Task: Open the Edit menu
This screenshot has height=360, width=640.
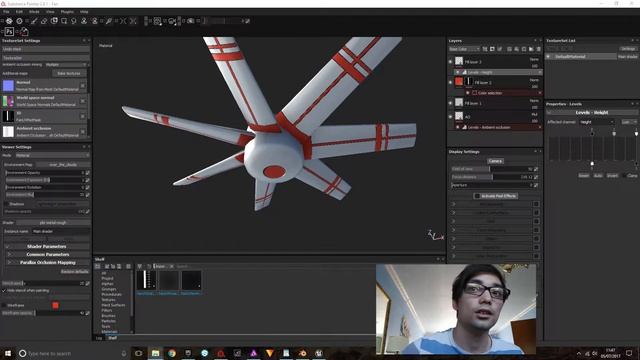Action: point(19,12)
